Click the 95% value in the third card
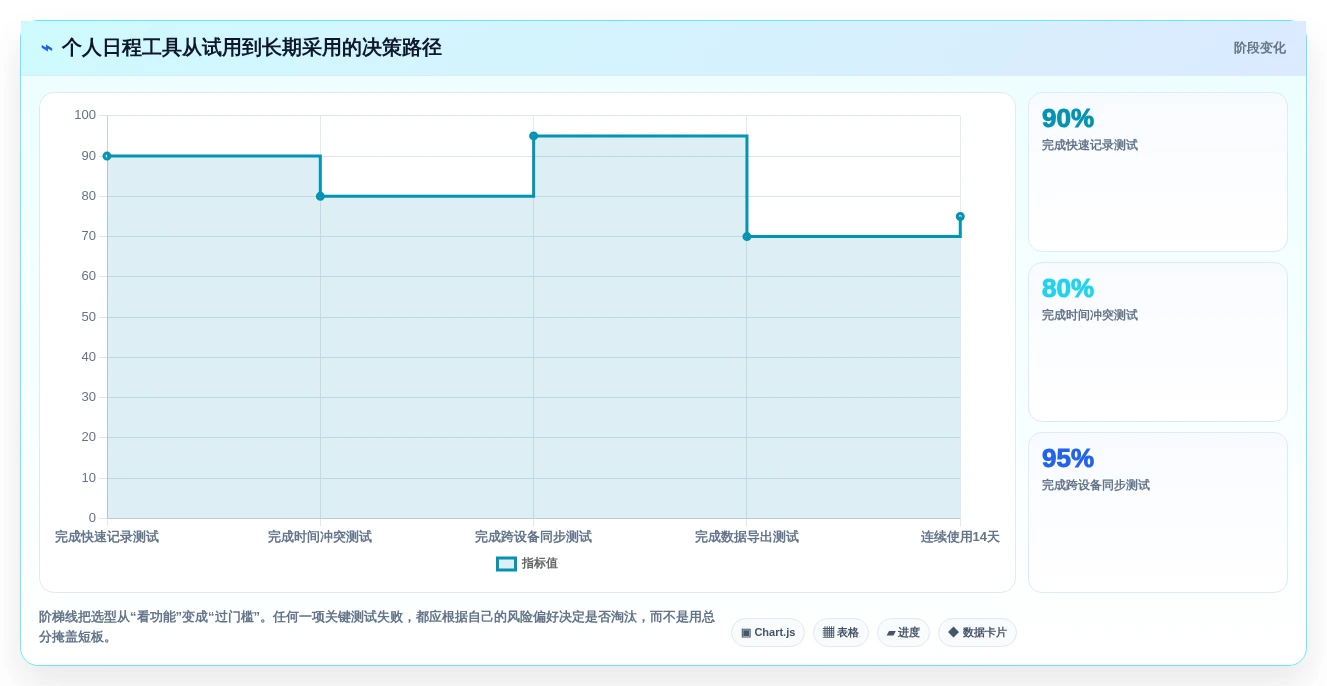 [x=1068, y=458]
